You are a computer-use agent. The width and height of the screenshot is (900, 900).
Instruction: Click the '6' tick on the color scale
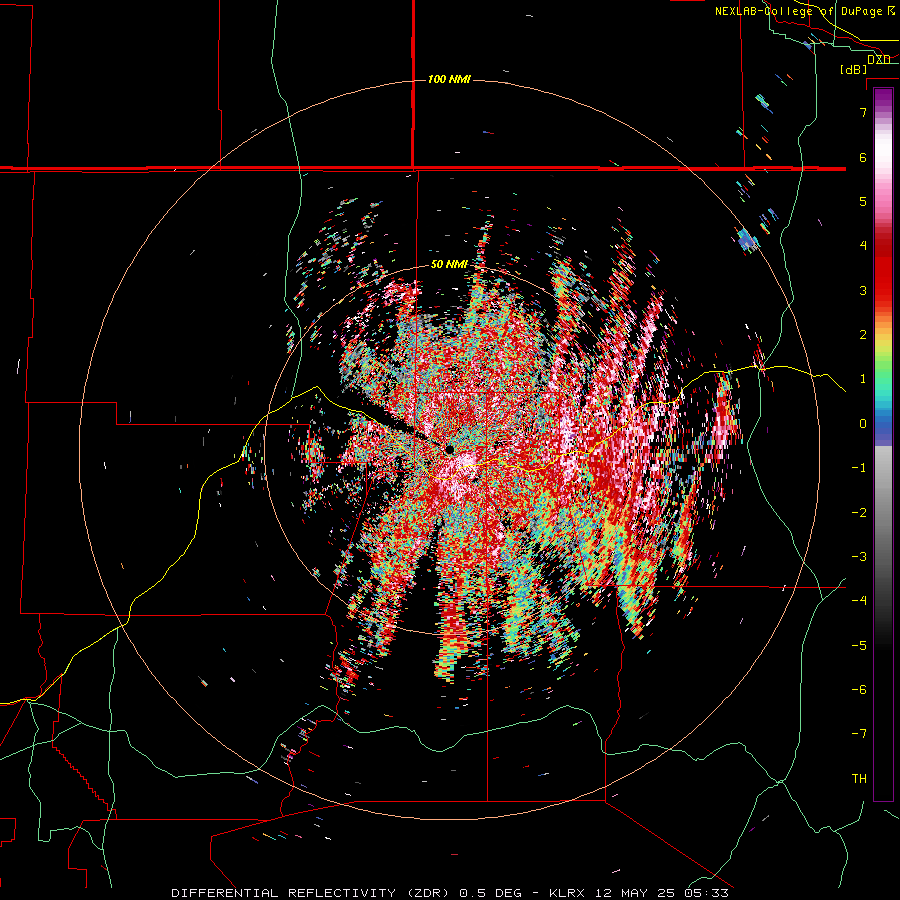pyautogui.click(x=863, y=157)
